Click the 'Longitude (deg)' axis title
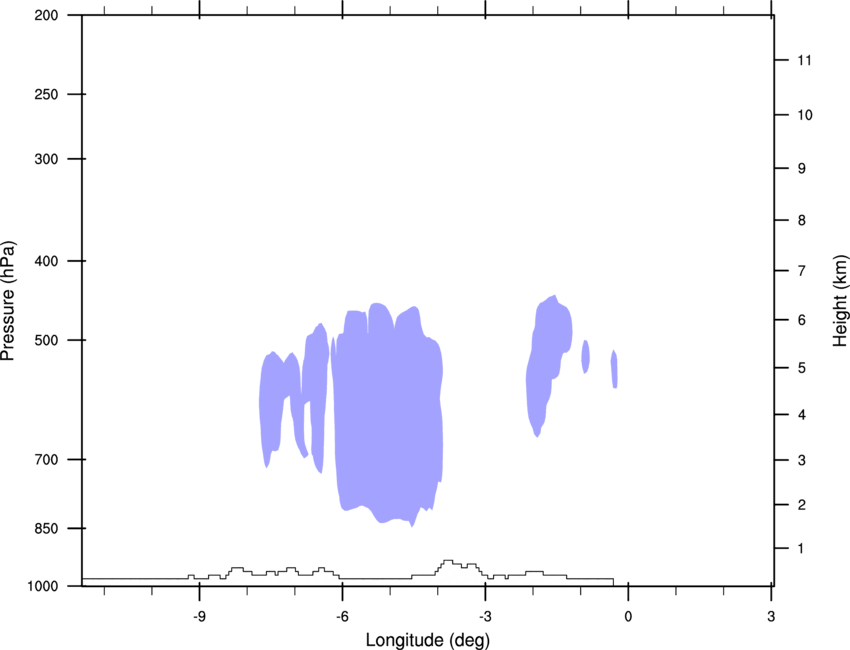 pyautogui.click(x=428, y=640)
